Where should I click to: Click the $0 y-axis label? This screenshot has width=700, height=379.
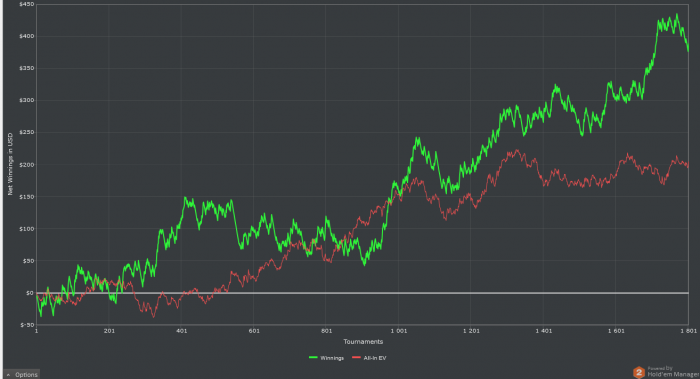coord(29,293)
